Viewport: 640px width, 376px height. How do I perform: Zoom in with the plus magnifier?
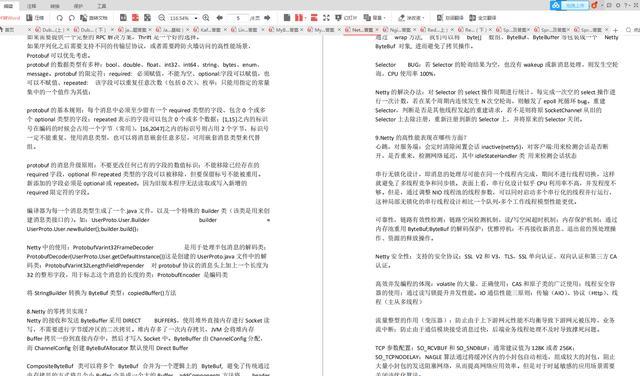[206, 18]
